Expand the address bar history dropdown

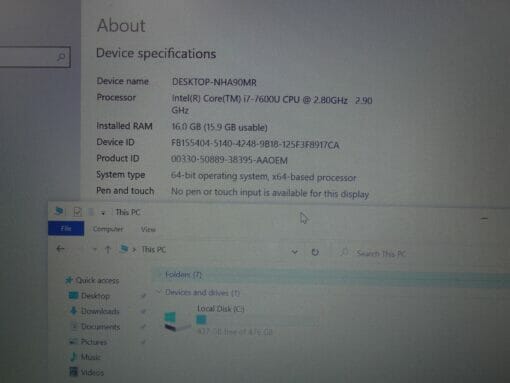click(x=294, y=252)
